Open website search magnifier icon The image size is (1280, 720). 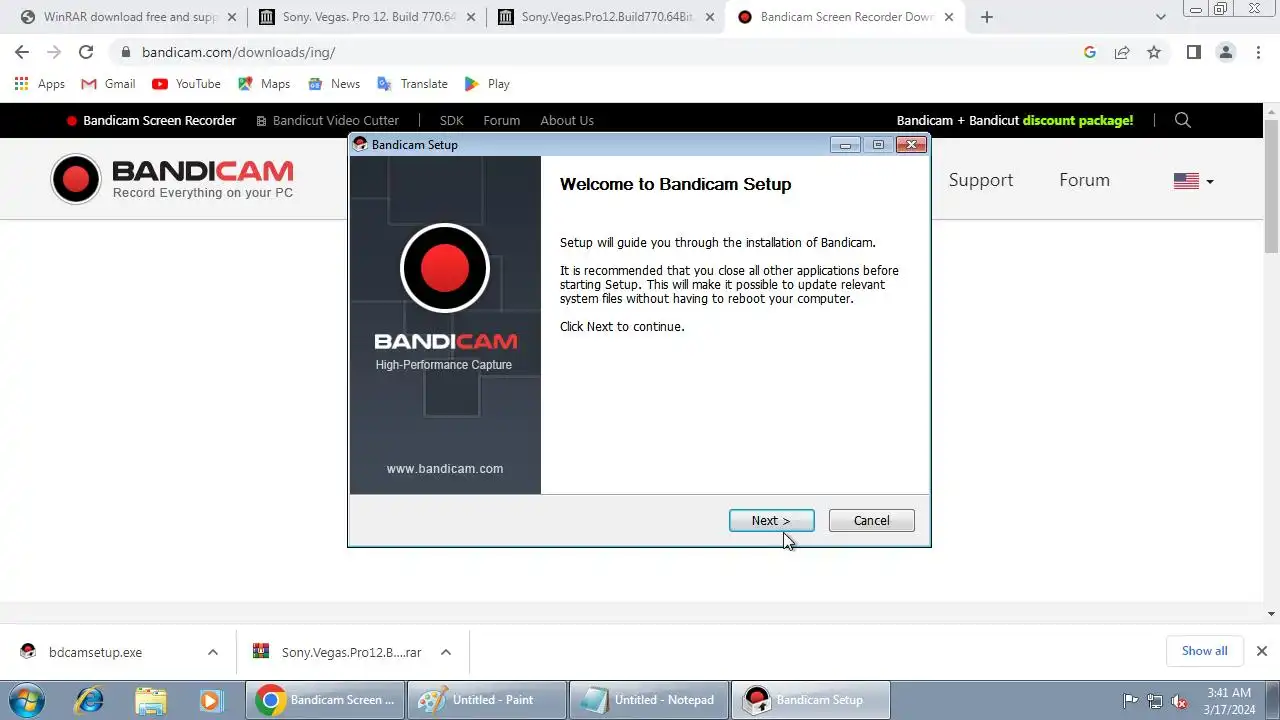[1183, 120]
